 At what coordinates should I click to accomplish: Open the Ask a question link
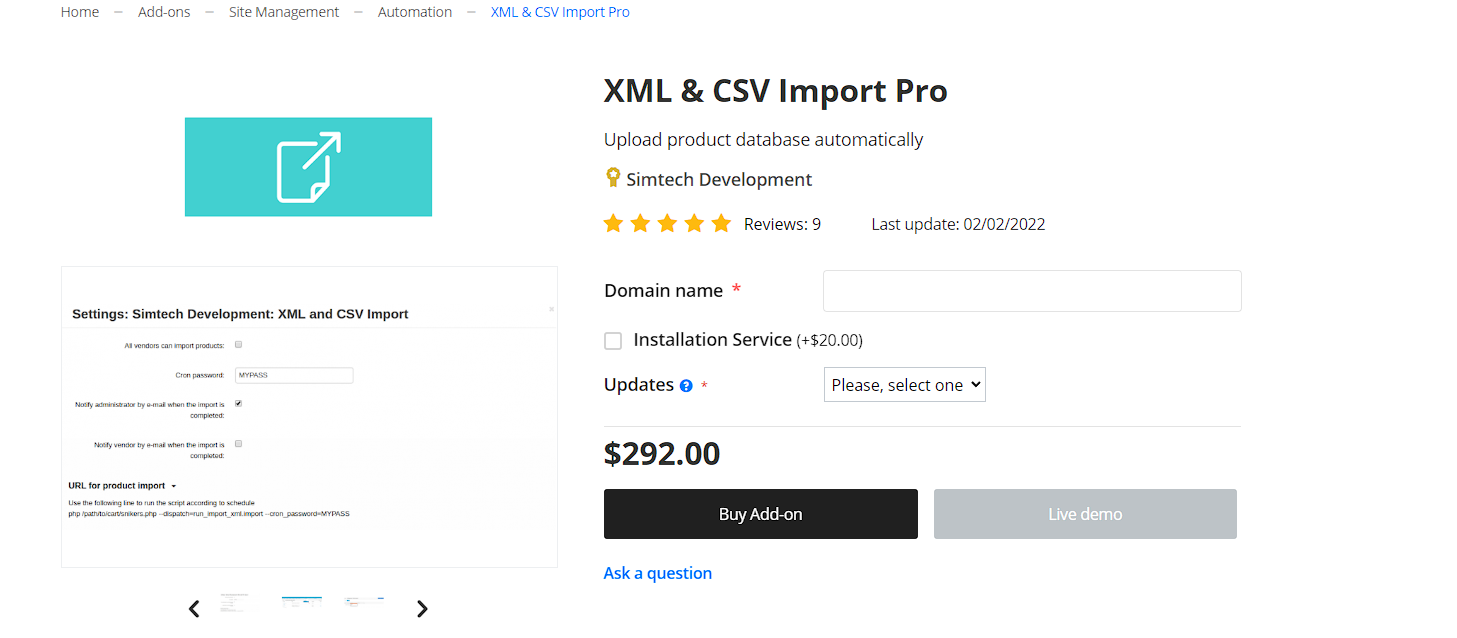(x=658, y=573)
